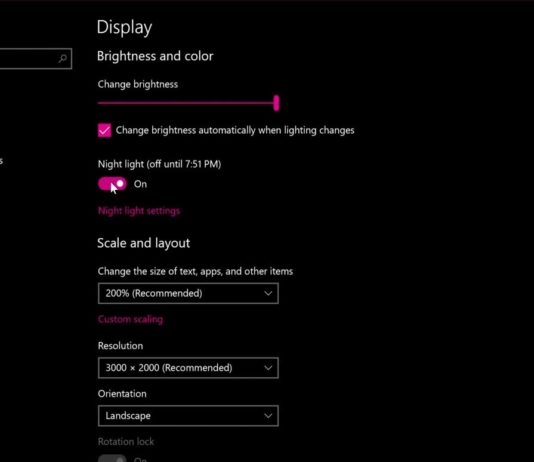Open Night light settings link
Screen dimensions: 534x462
pos(139,211)
